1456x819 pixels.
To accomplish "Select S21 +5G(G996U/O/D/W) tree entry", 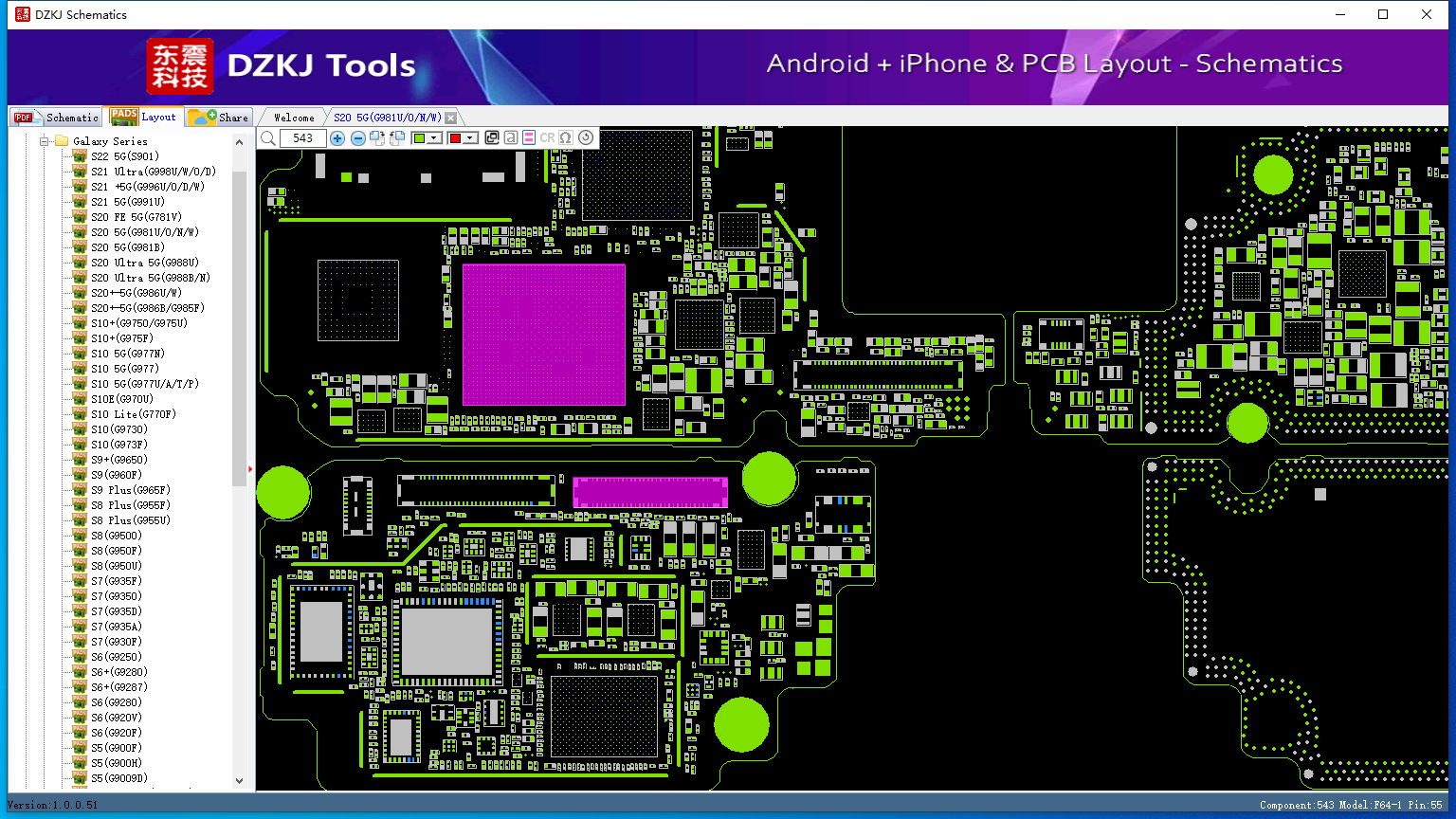I will [x=148, y=187].
